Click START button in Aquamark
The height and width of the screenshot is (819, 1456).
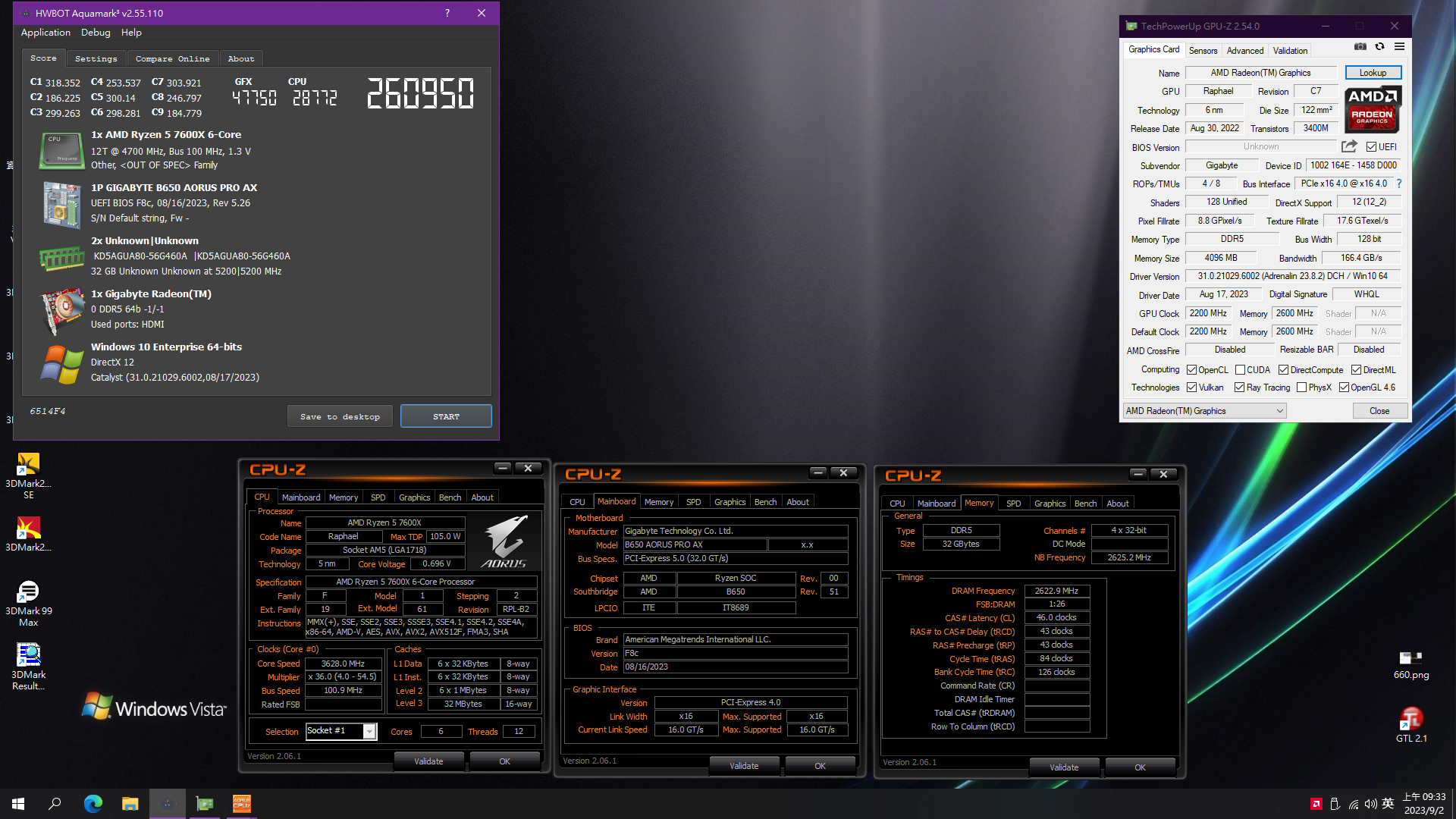tap(446, 416)
